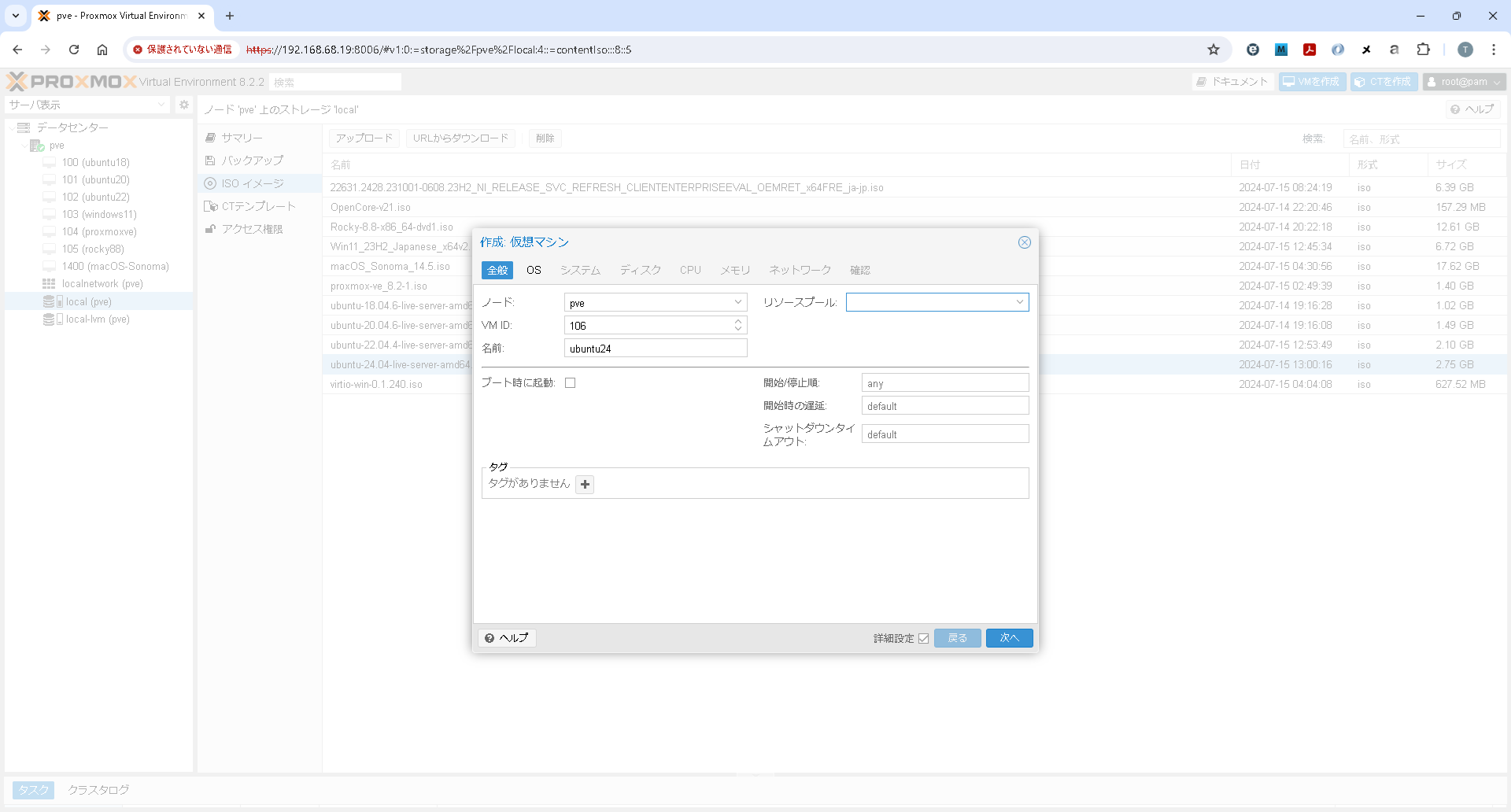Select VM 101 (ubuntu20)
Image resolution: width=1511 pixels, height=812 pixels.
[x=95, y=180]
